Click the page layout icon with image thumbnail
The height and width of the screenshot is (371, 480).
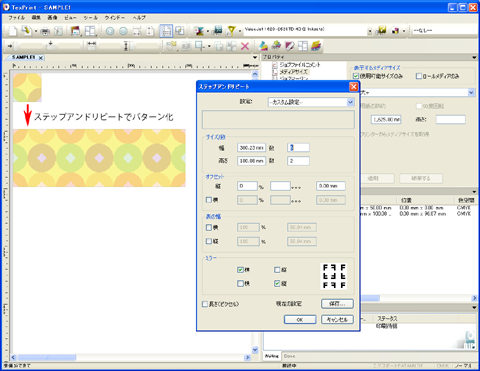point(76,31)
